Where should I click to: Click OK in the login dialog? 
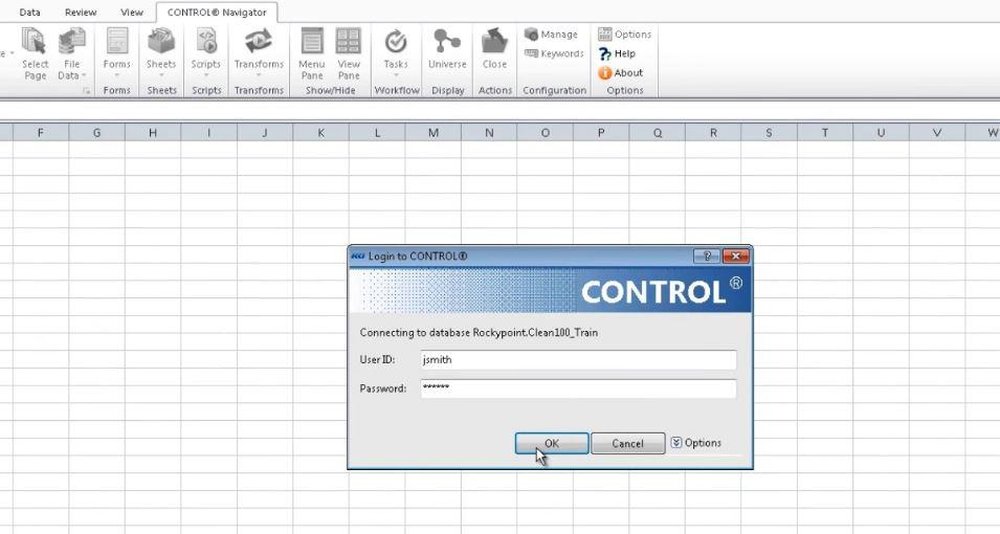[552, 443]
